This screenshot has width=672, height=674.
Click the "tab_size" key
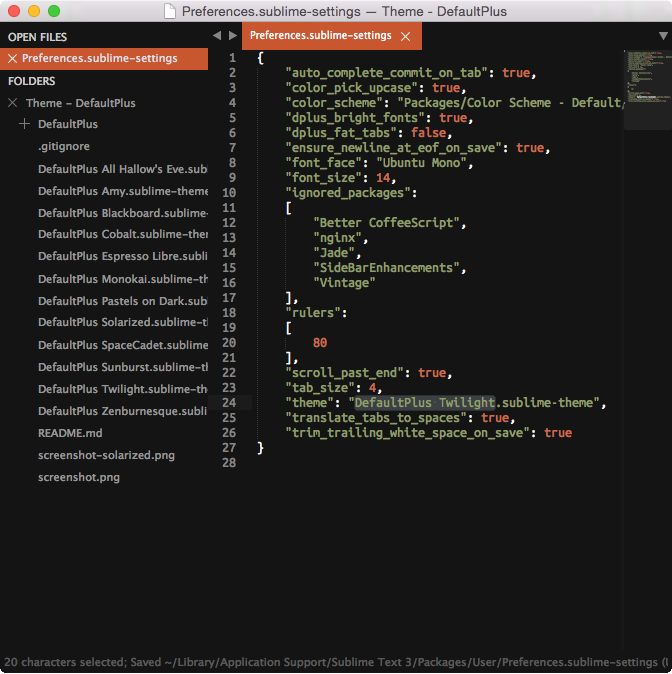point(320,388)
